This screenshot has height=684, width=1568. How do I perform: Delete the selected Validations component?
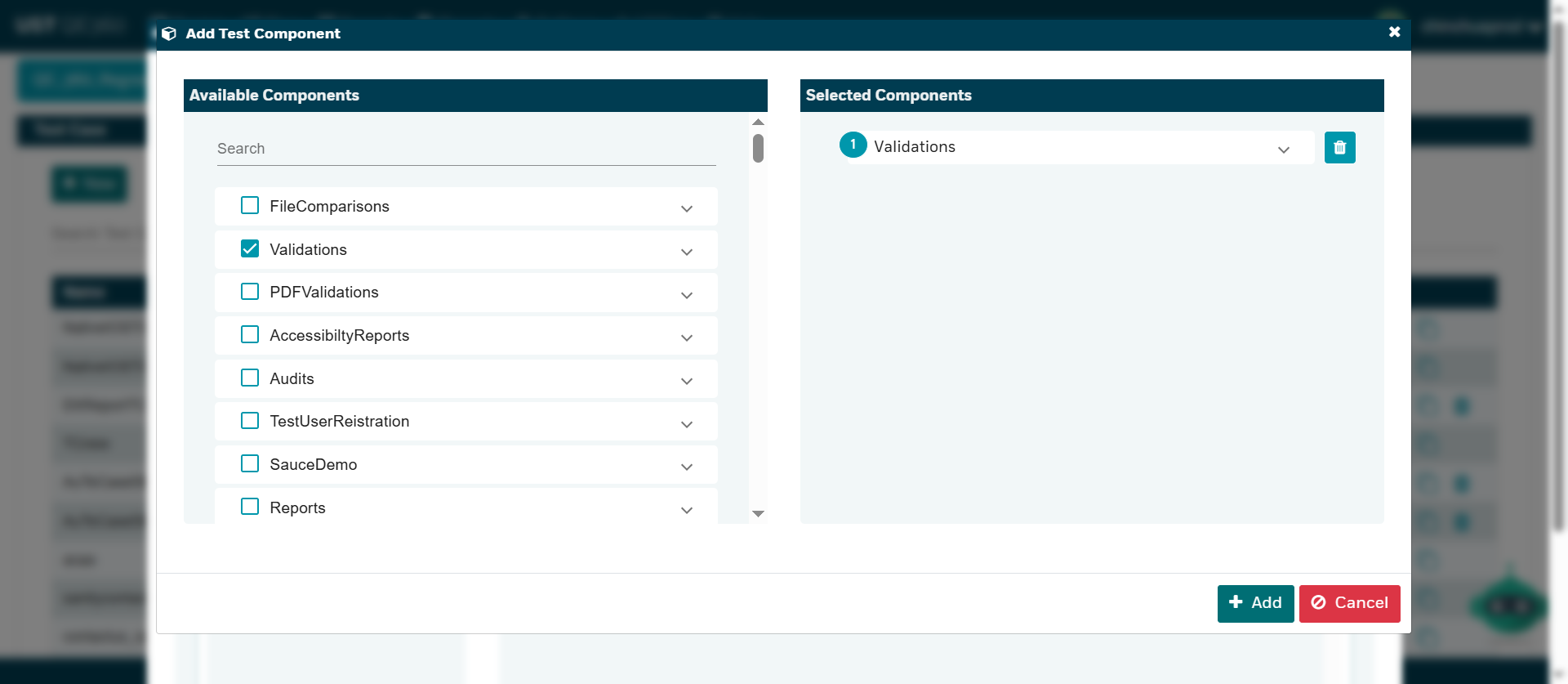click(x=1339, y=148)
